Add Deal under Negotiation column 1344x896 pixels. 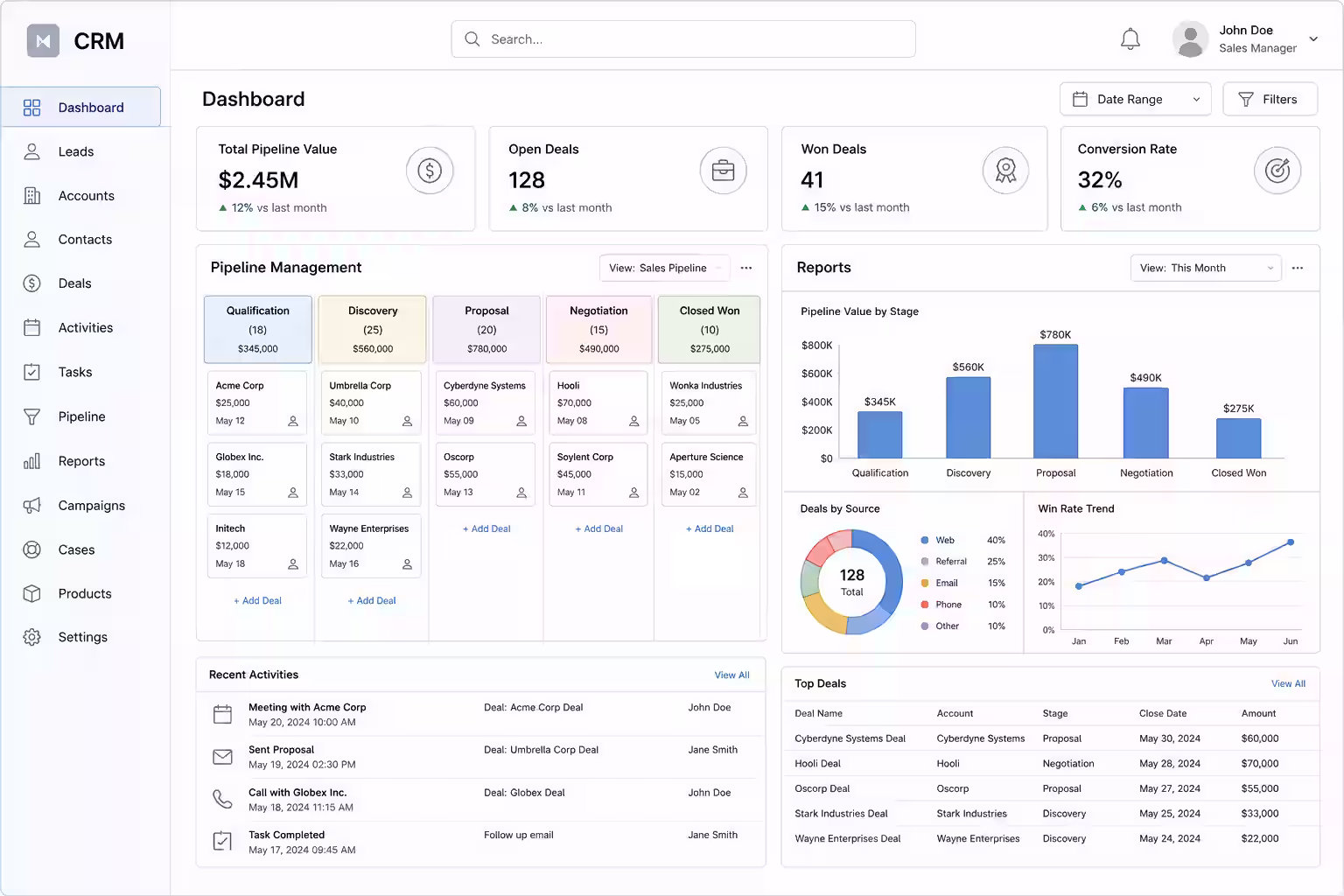599,529
